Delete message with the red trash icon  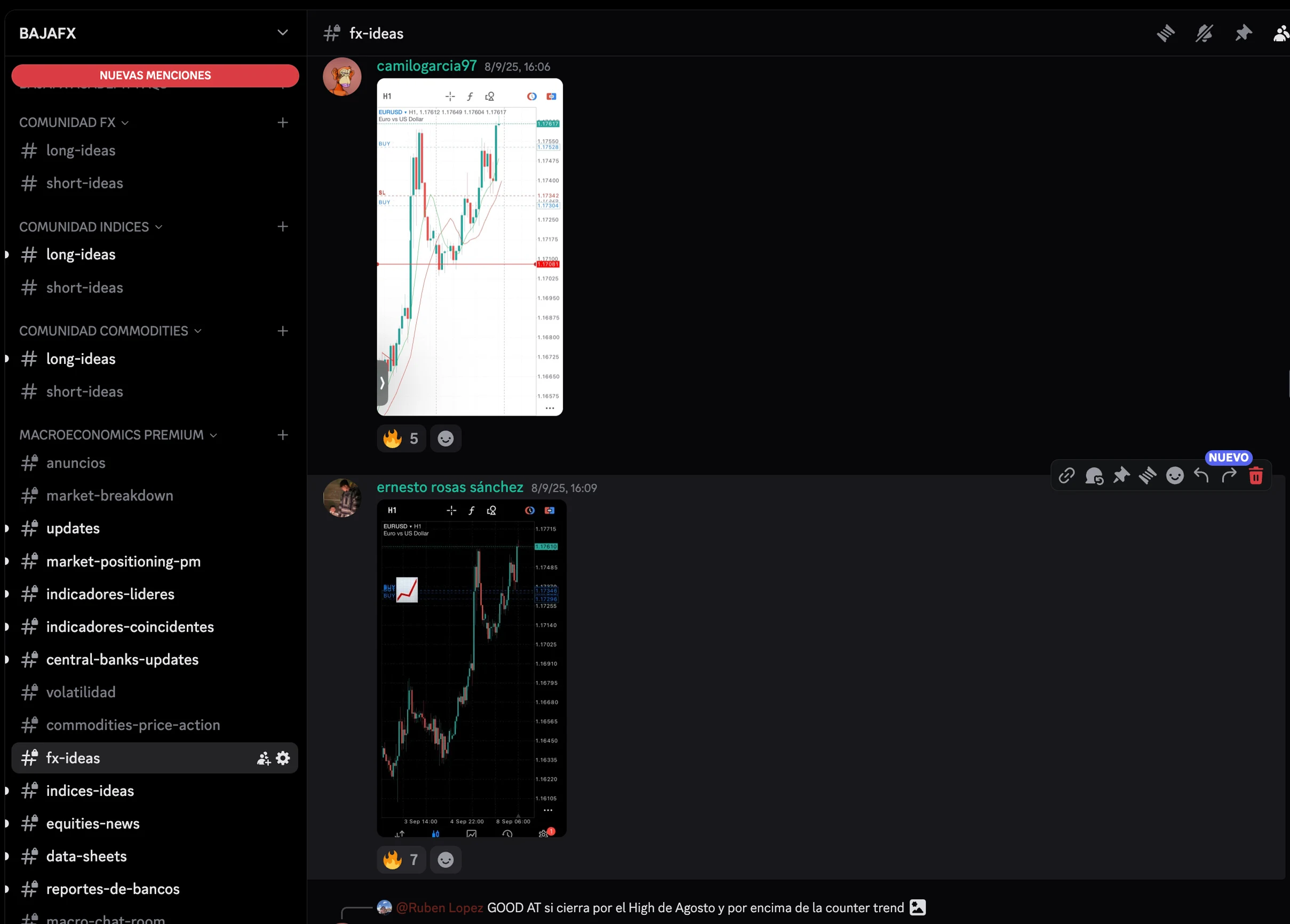(x=1256, y=475)
